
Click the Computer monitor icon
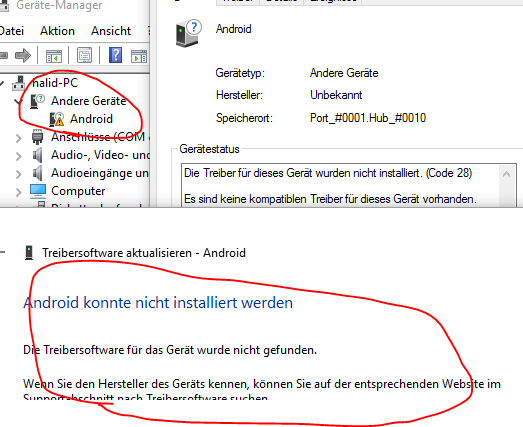pyautogui.click(x=38, y=191)
